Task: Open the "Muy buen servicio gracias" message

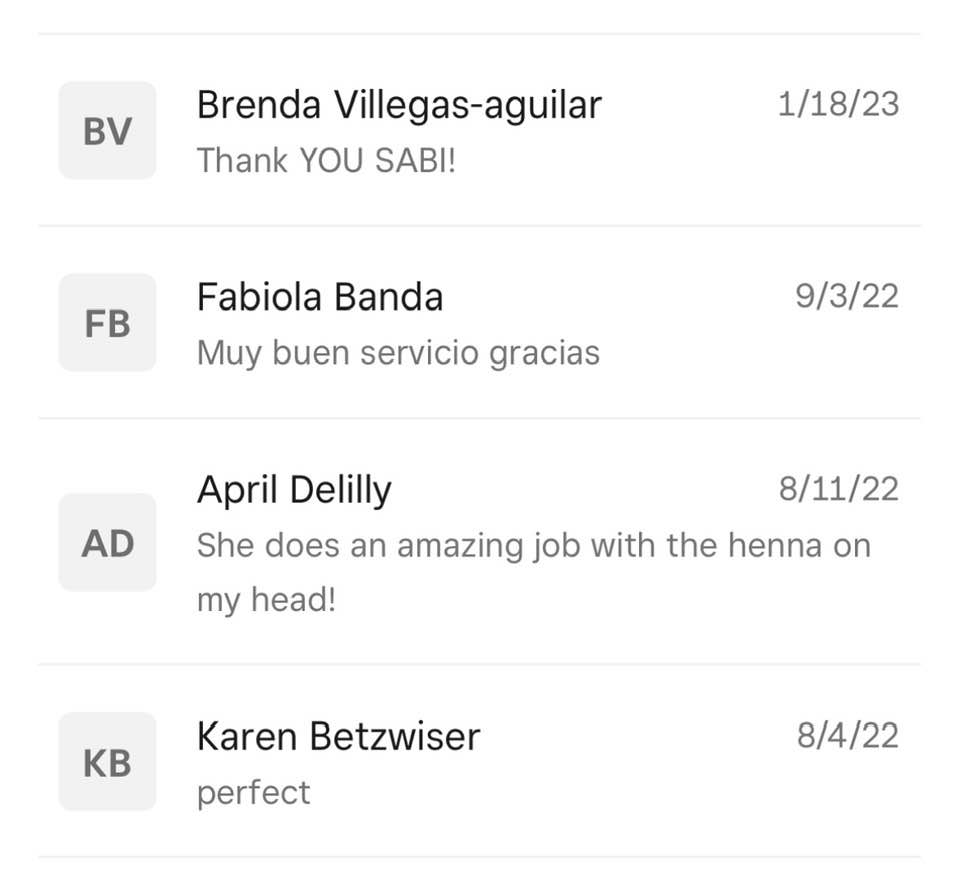Action: [398, 353]
